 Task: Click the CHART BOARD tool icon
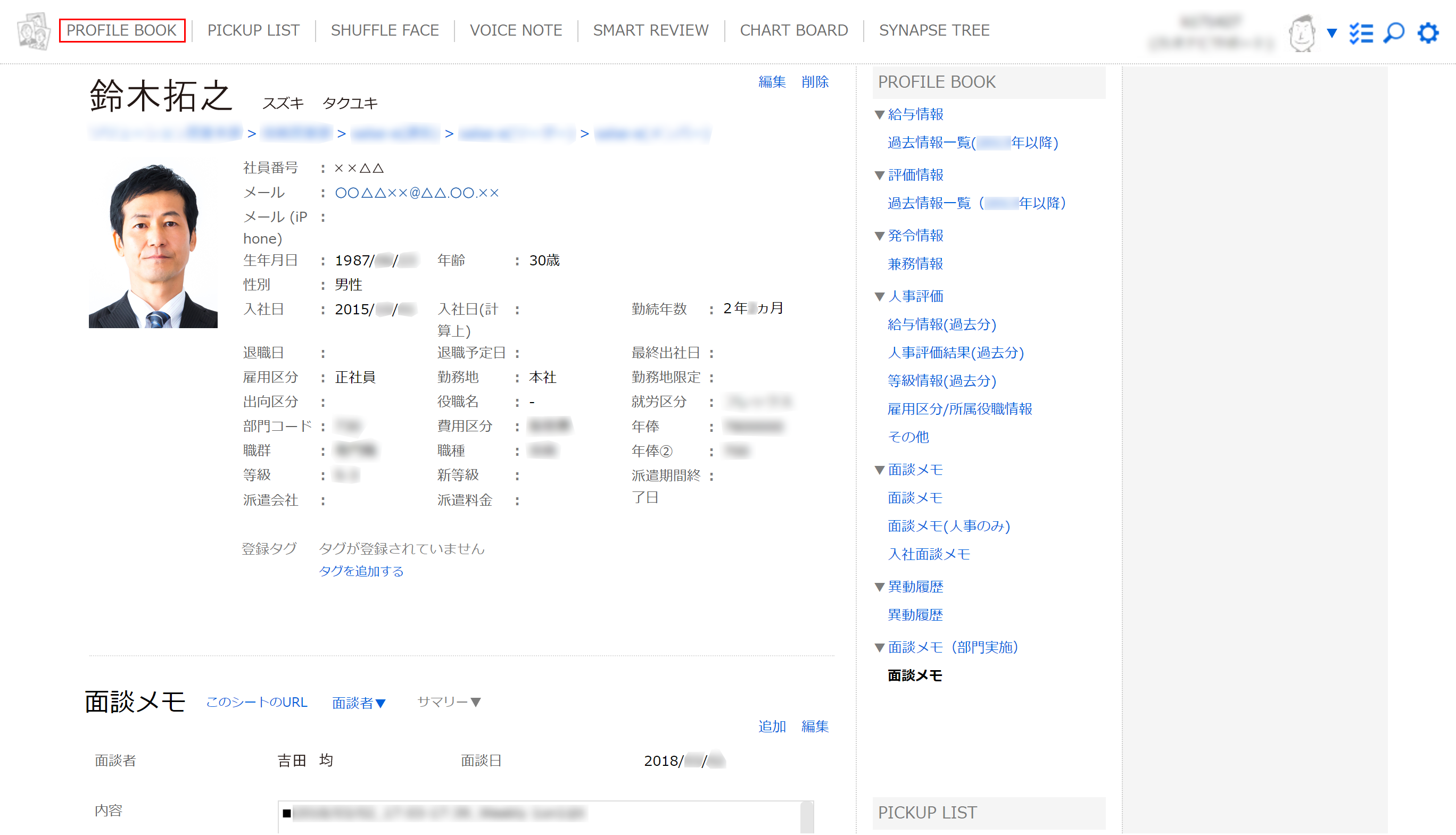coord(794,30)
